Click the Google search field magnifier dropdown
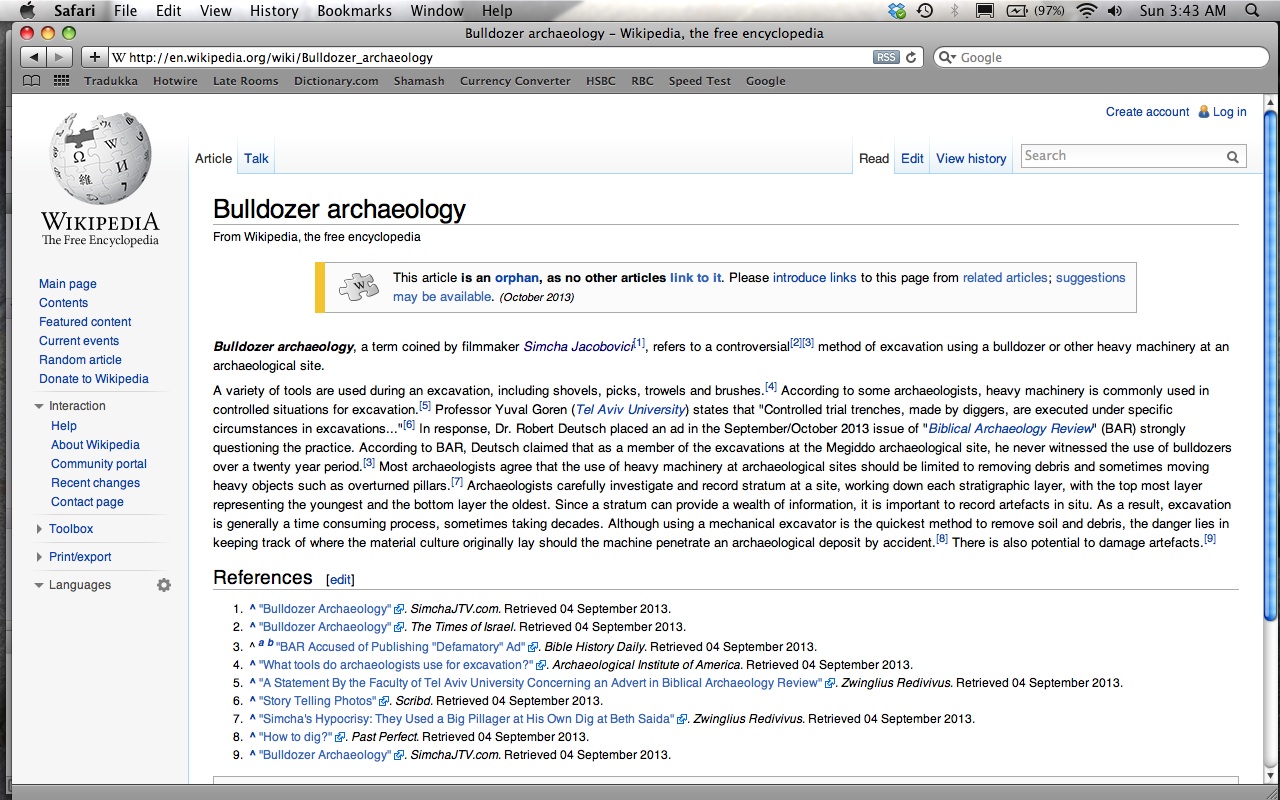1280x800 pixels. pos(947,58)
